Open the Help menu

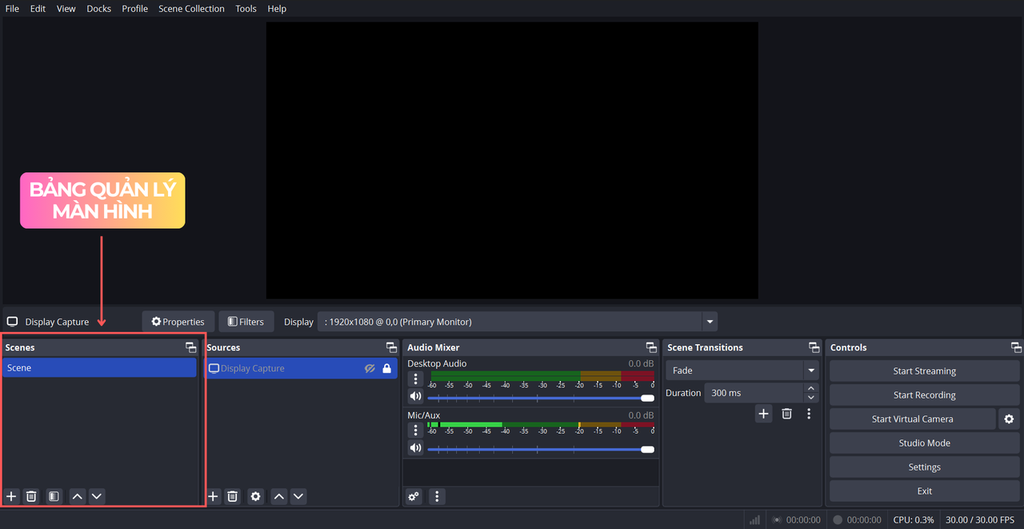(277, 8)
